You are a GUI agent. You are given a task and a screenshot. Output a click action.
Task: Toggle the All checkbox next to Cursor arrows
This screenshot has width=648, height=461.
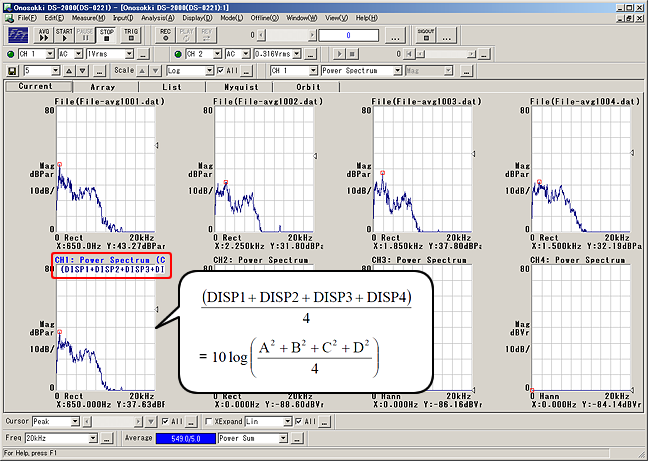click(x=165, y=421)
